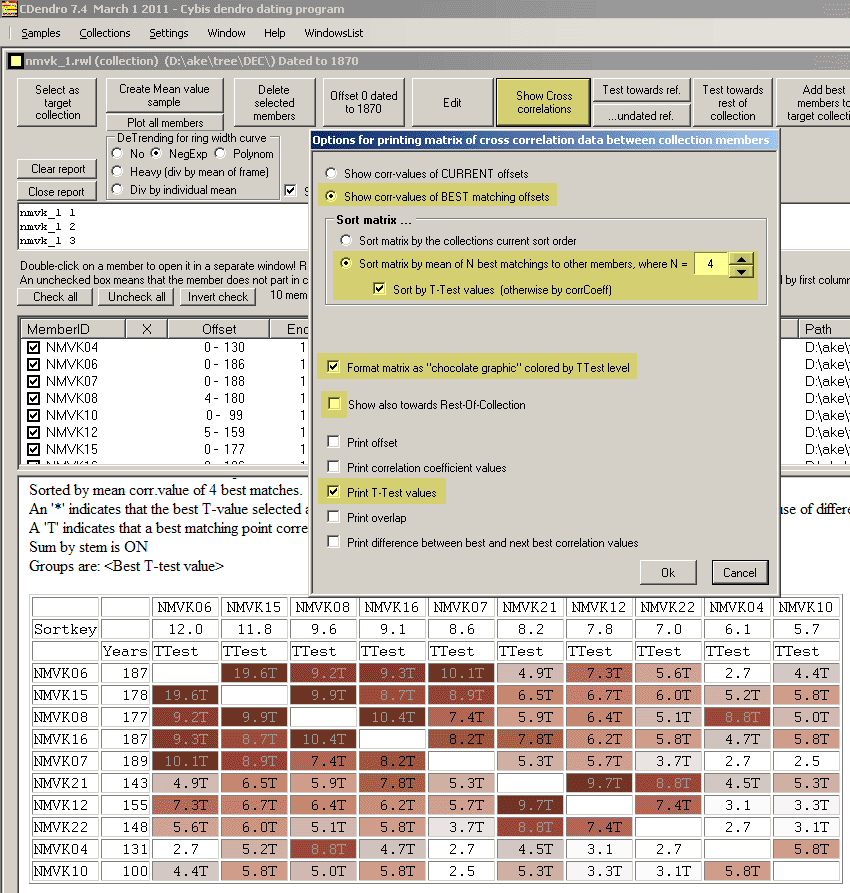Select Sort matrix by mean of N best matchings

[346, 263]
